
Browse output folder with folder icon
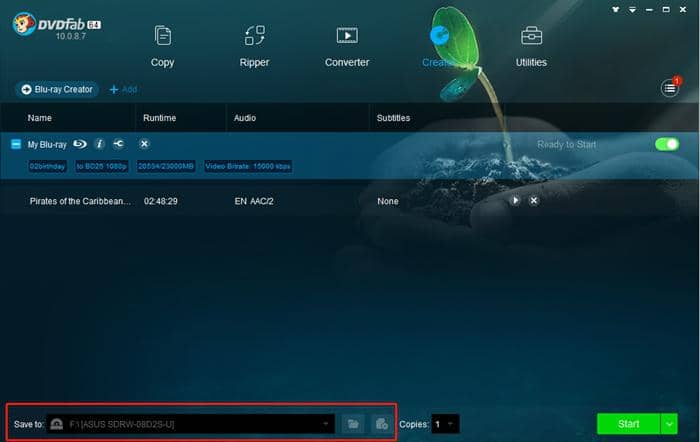[352, 424]
